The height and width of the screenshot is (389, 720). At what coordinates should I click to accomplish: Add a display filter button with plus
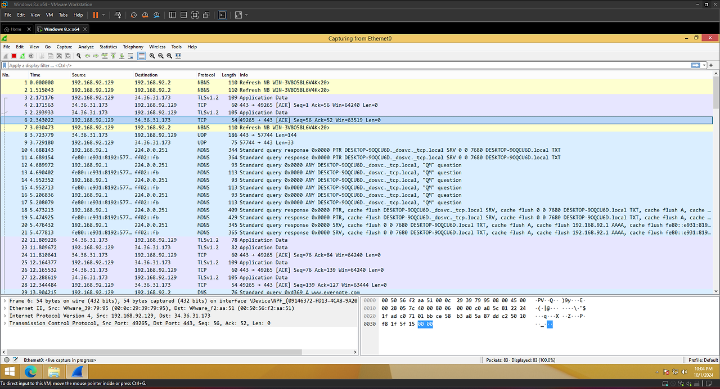(x=711, y=66)
